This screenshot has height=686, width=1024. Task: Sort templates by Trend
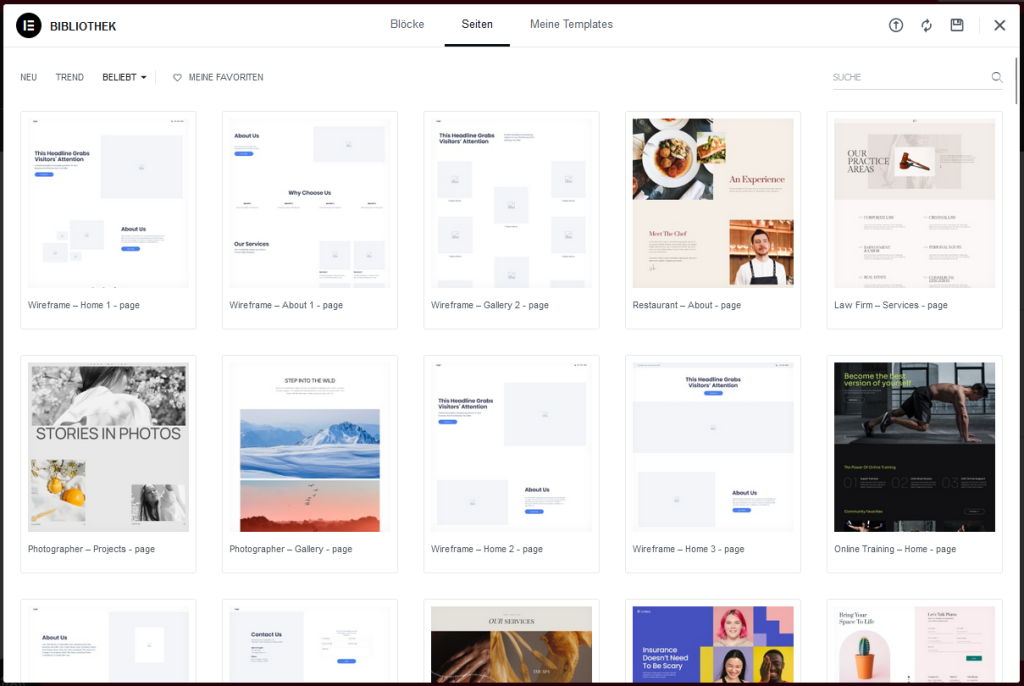[70, 77]
